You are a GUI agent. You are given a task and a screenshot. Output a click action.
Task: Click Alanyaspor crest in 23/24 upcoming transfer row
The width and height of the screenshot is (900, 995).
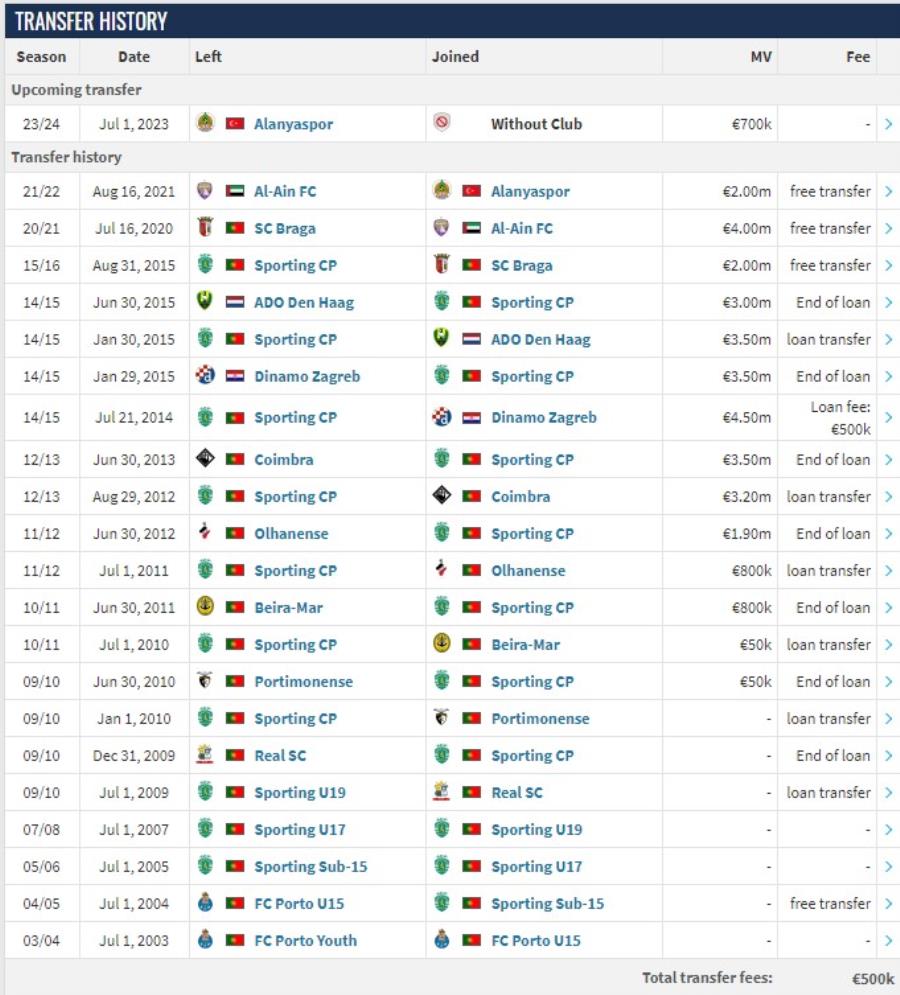click(x=205, y=122)
